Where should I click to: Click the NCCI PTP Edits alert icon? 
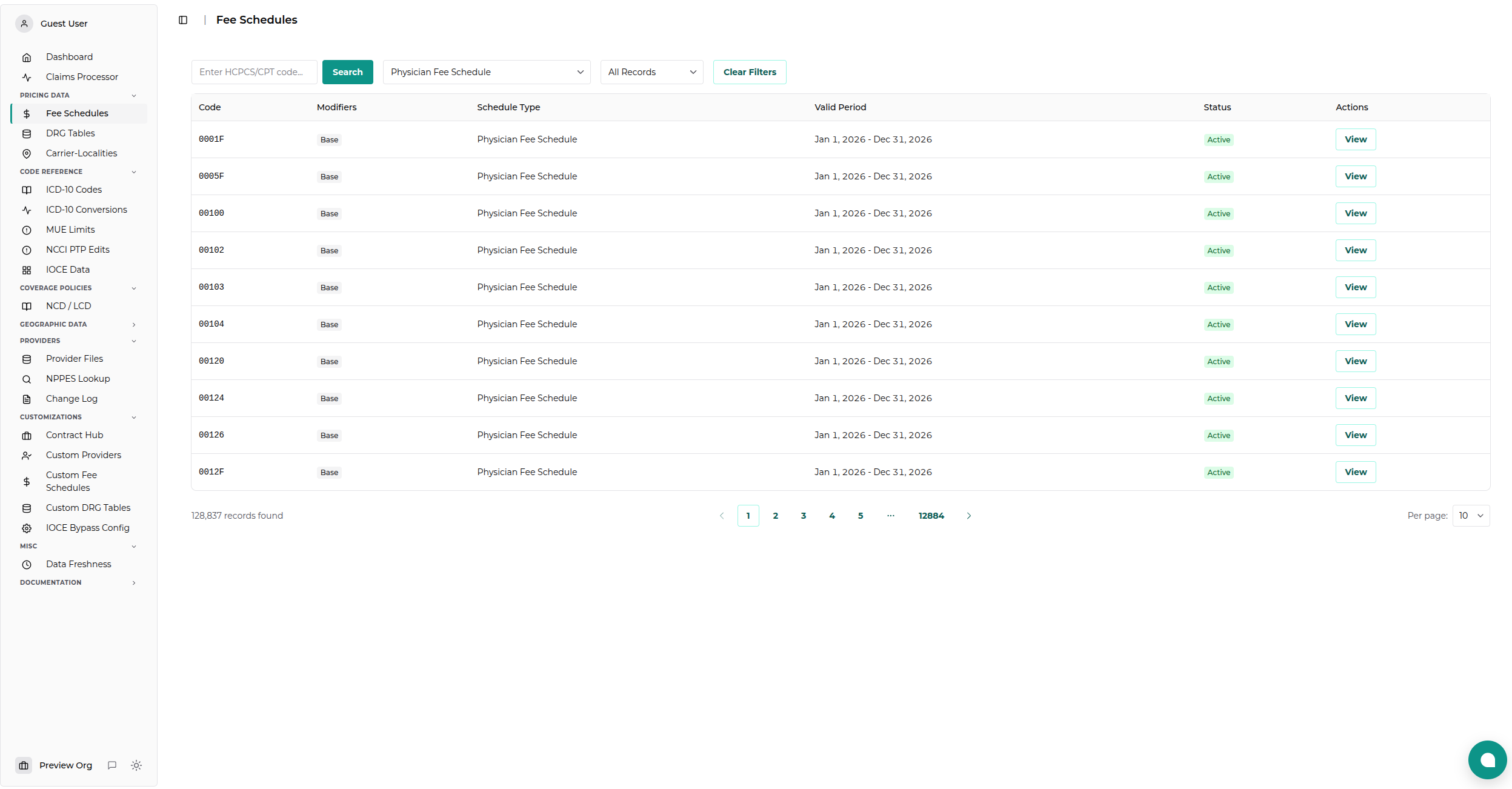(27, 250)
